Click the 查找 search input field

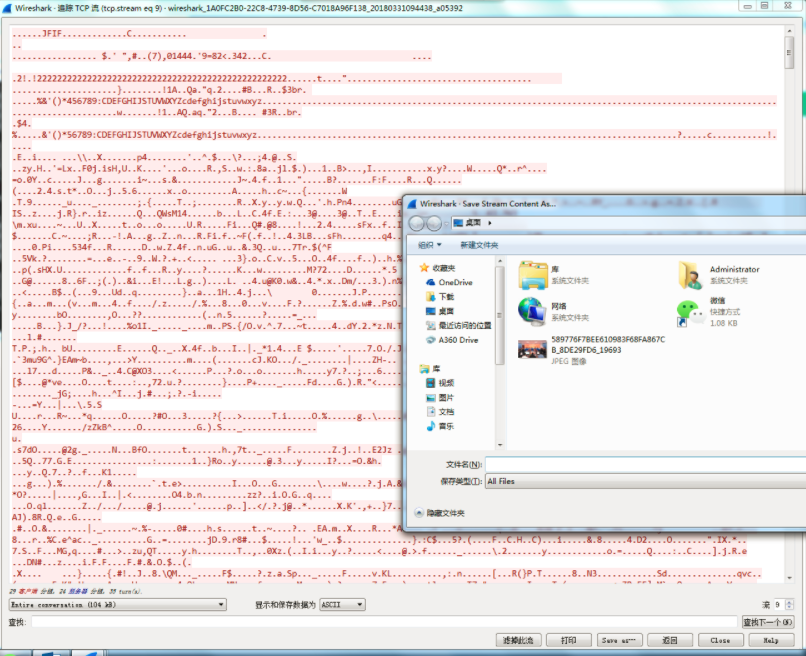coord(384,622)
